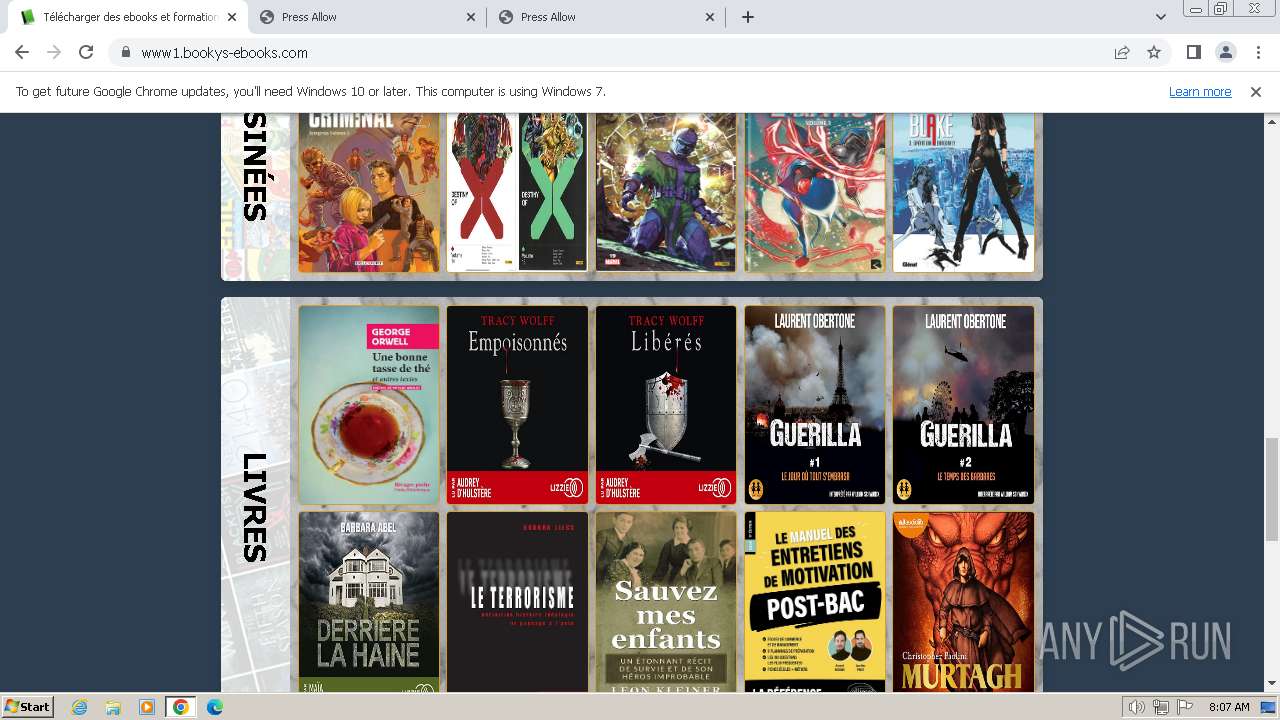Close the second Press Allow tab

point(472,17)
